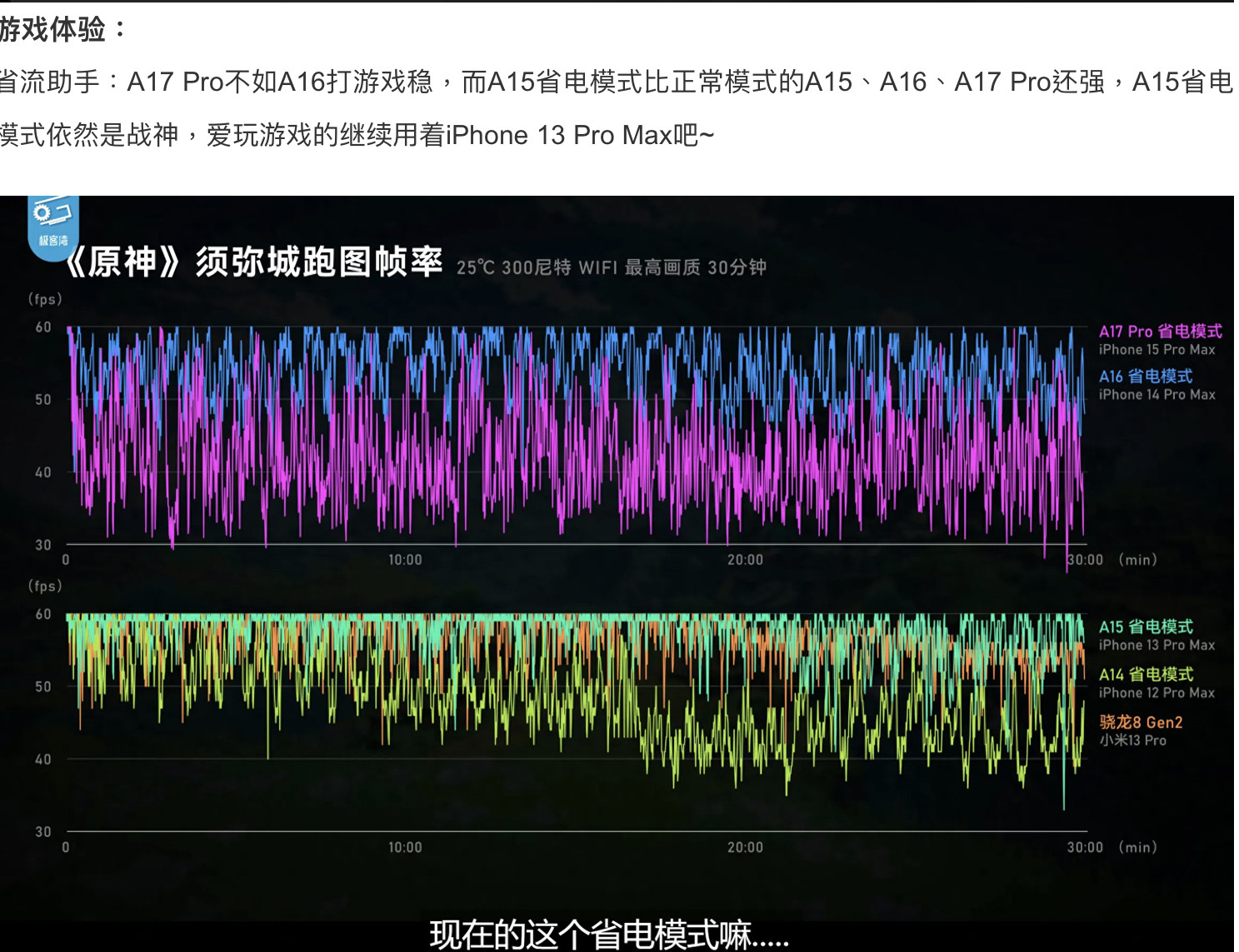Click legend label 小米13 Pro
The height and width of the screenshot is (952, 1239).
[x=1132, y=740]
